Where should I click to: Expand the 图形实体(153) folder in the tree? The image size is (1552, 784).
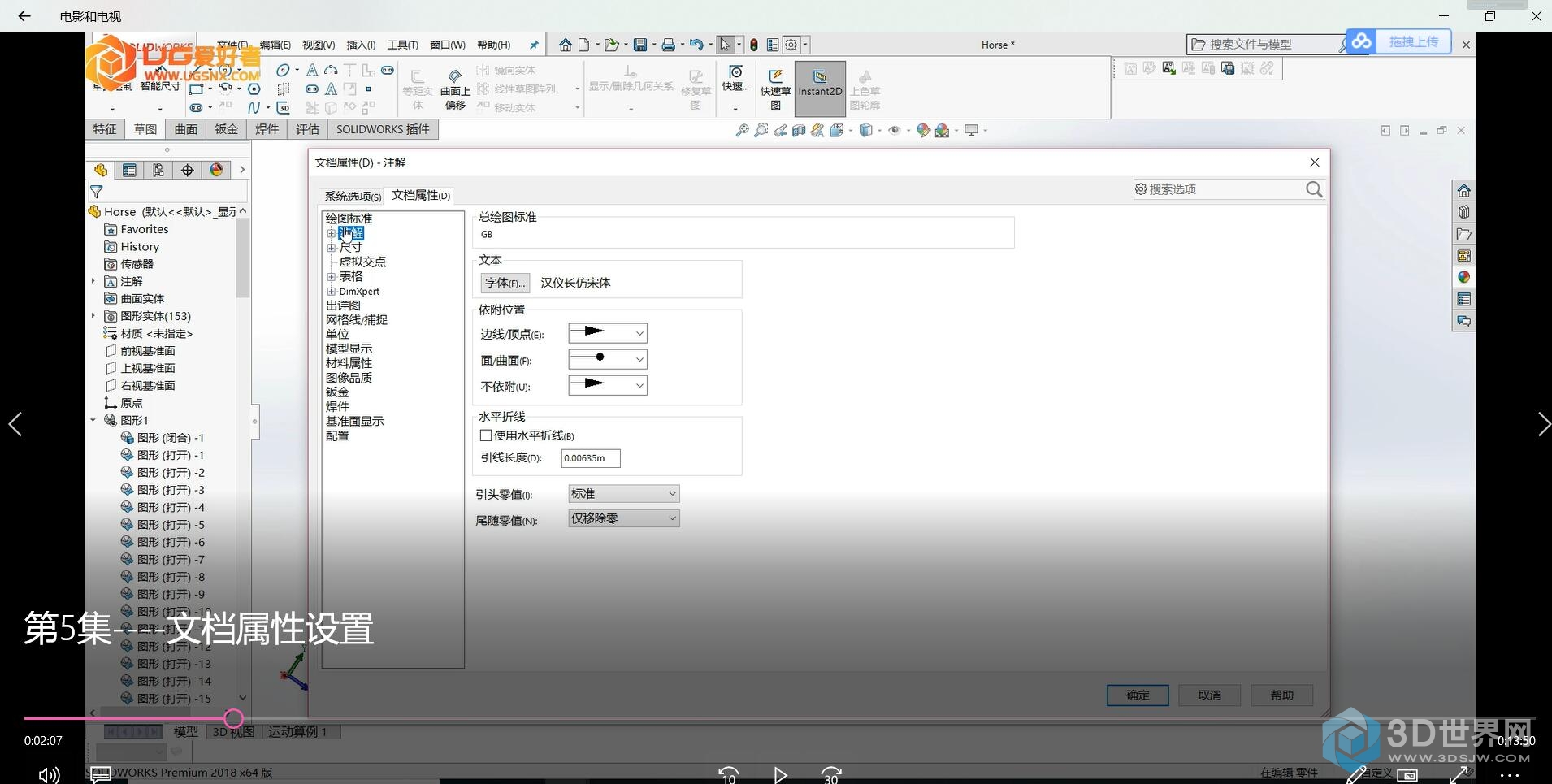pos(93,316)
